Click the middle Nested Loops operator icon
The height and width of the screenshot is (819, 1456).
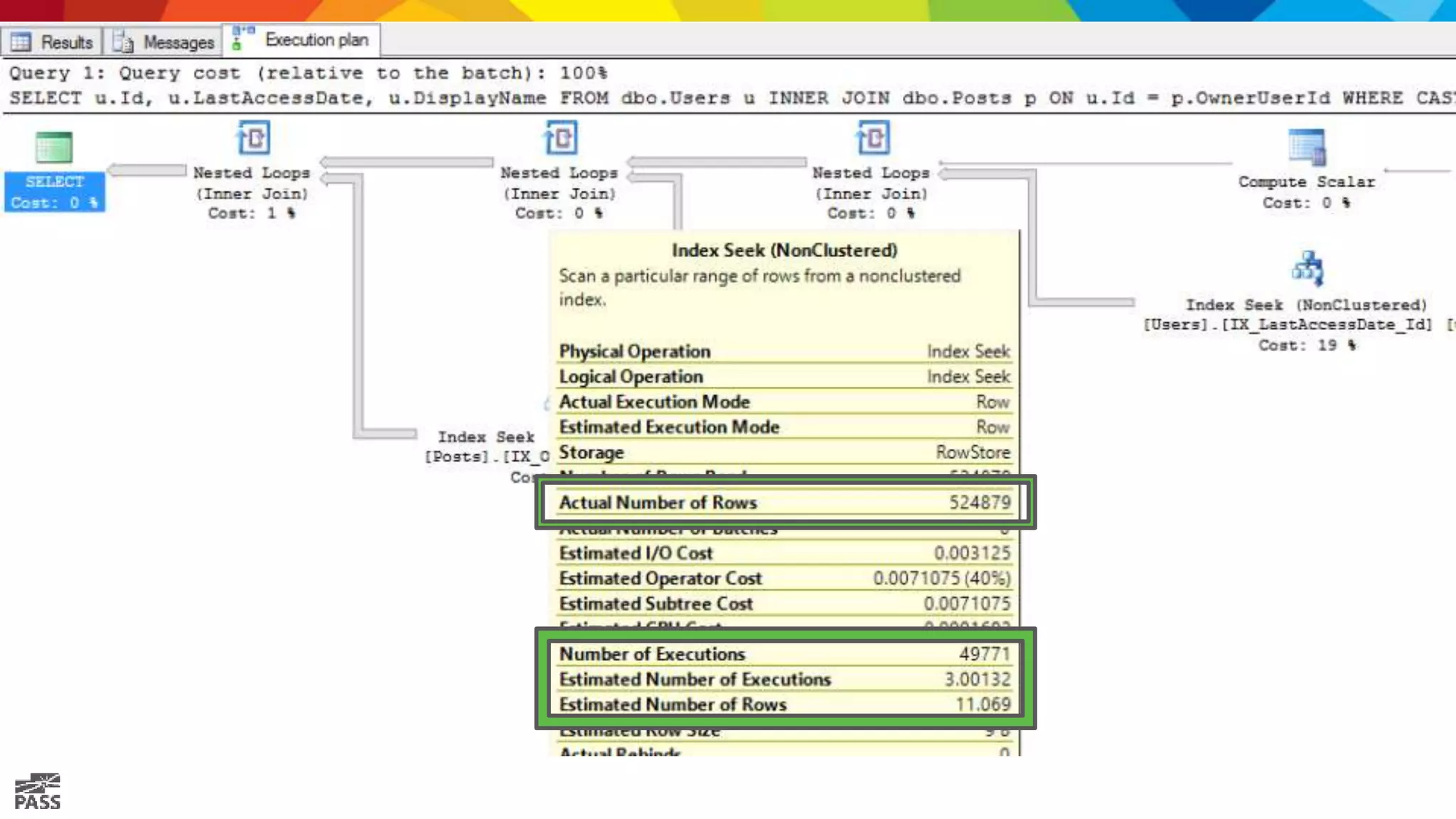(x=560, y=137)
